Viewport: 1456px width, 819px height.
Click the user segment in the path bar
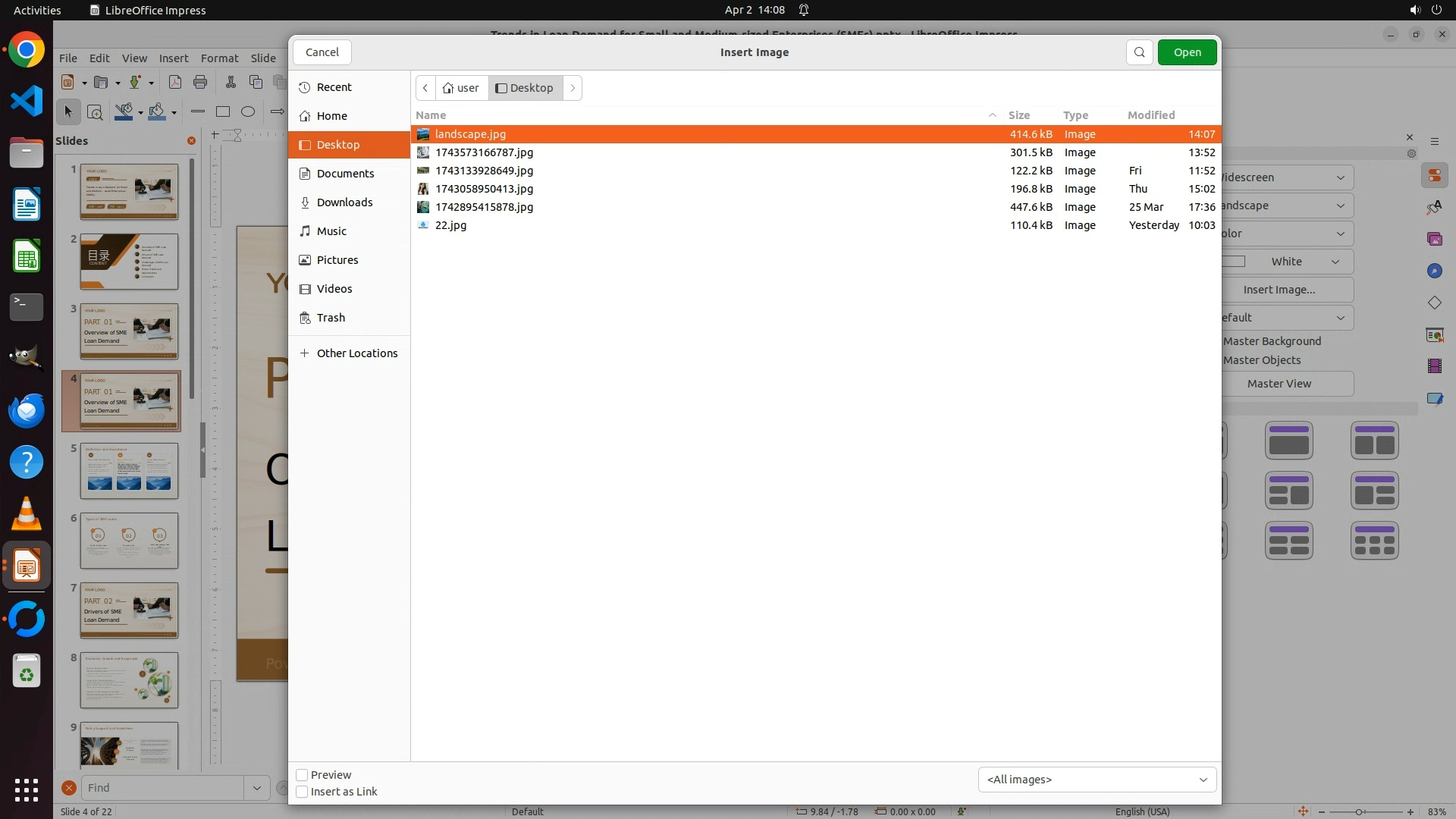pos(461,88)
